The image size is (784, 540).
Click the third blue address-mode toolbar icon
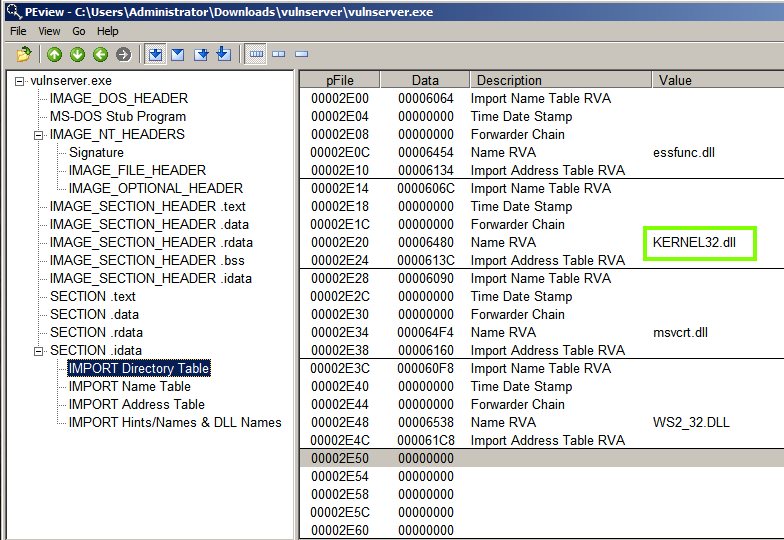pos(201,54)
